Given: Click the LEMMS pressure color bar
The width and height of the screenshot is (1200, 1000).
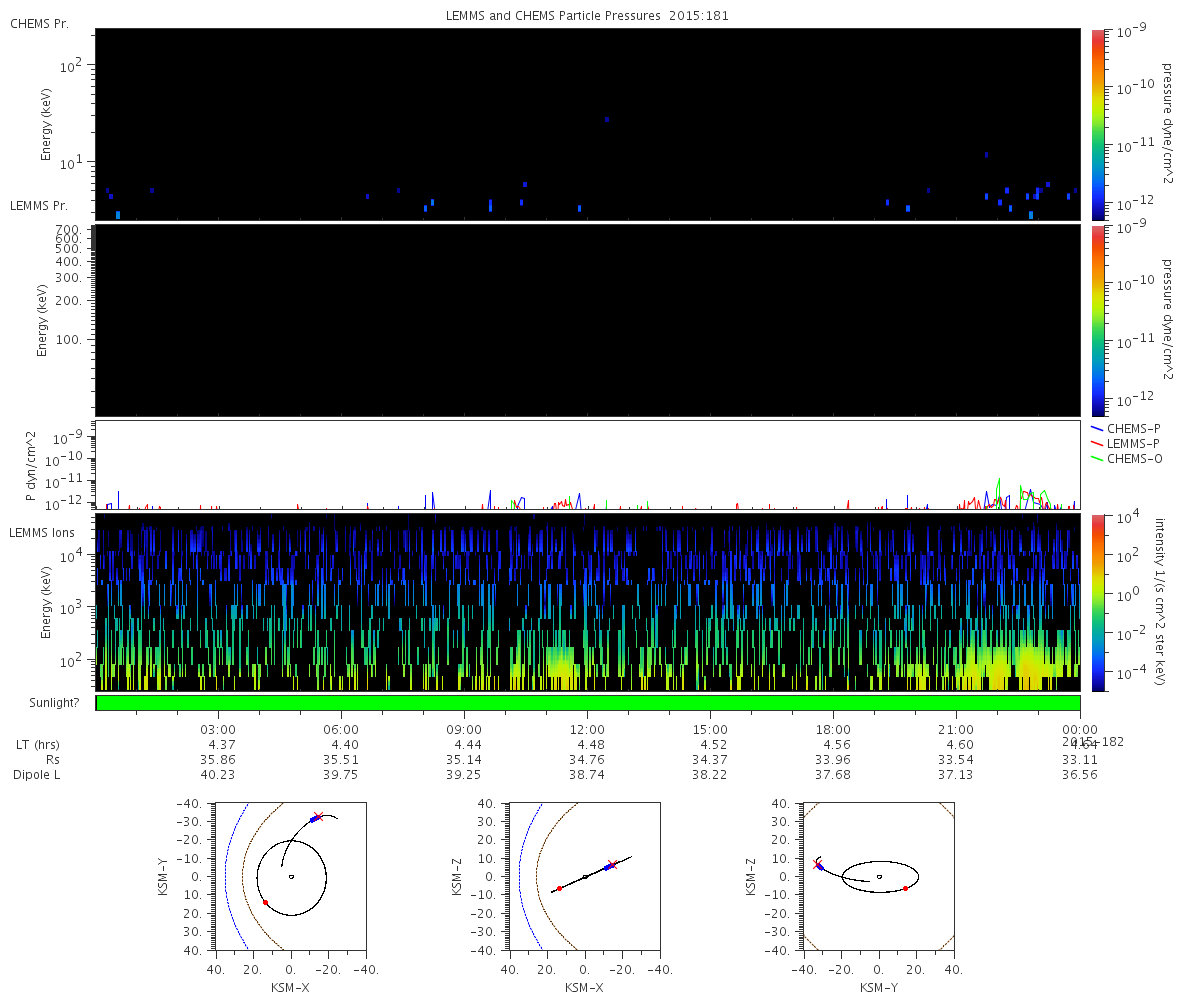Looking at the screenshot, I should [x=1098, y=320].
